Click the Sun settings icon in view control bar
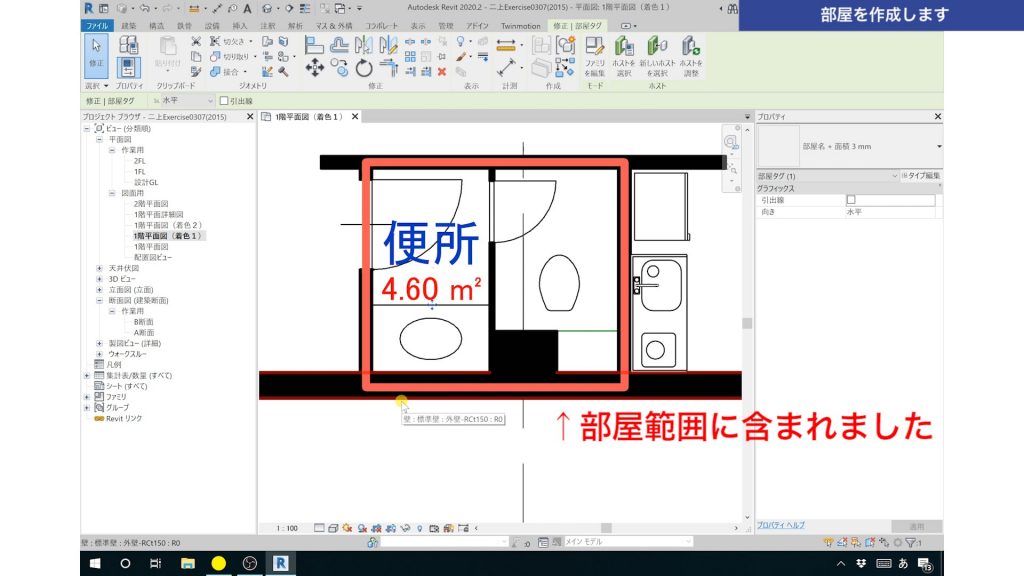Screen dimensions: 1024x576 click(346, 526)
